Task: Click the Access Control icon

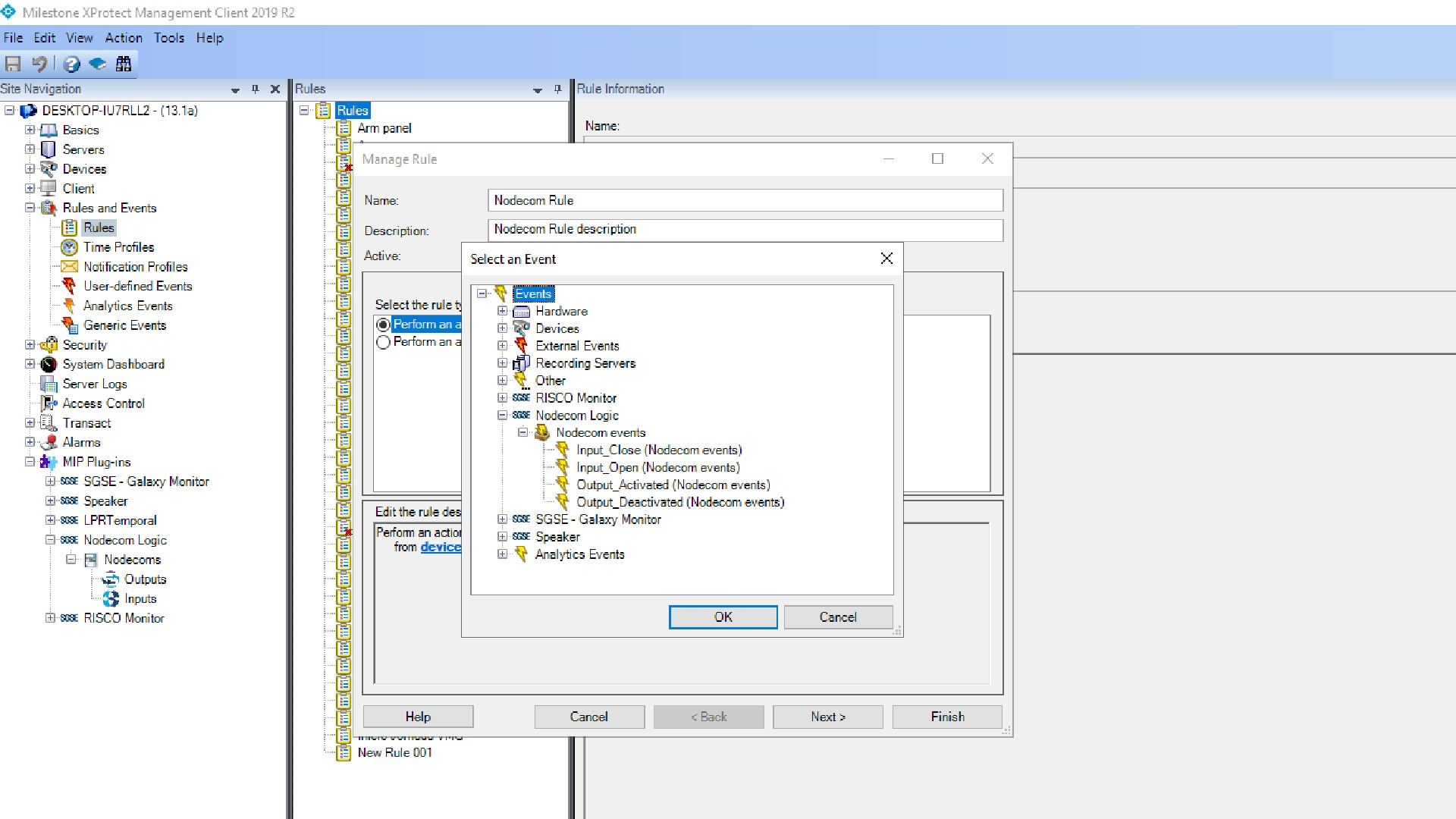Action: (49, 403)
